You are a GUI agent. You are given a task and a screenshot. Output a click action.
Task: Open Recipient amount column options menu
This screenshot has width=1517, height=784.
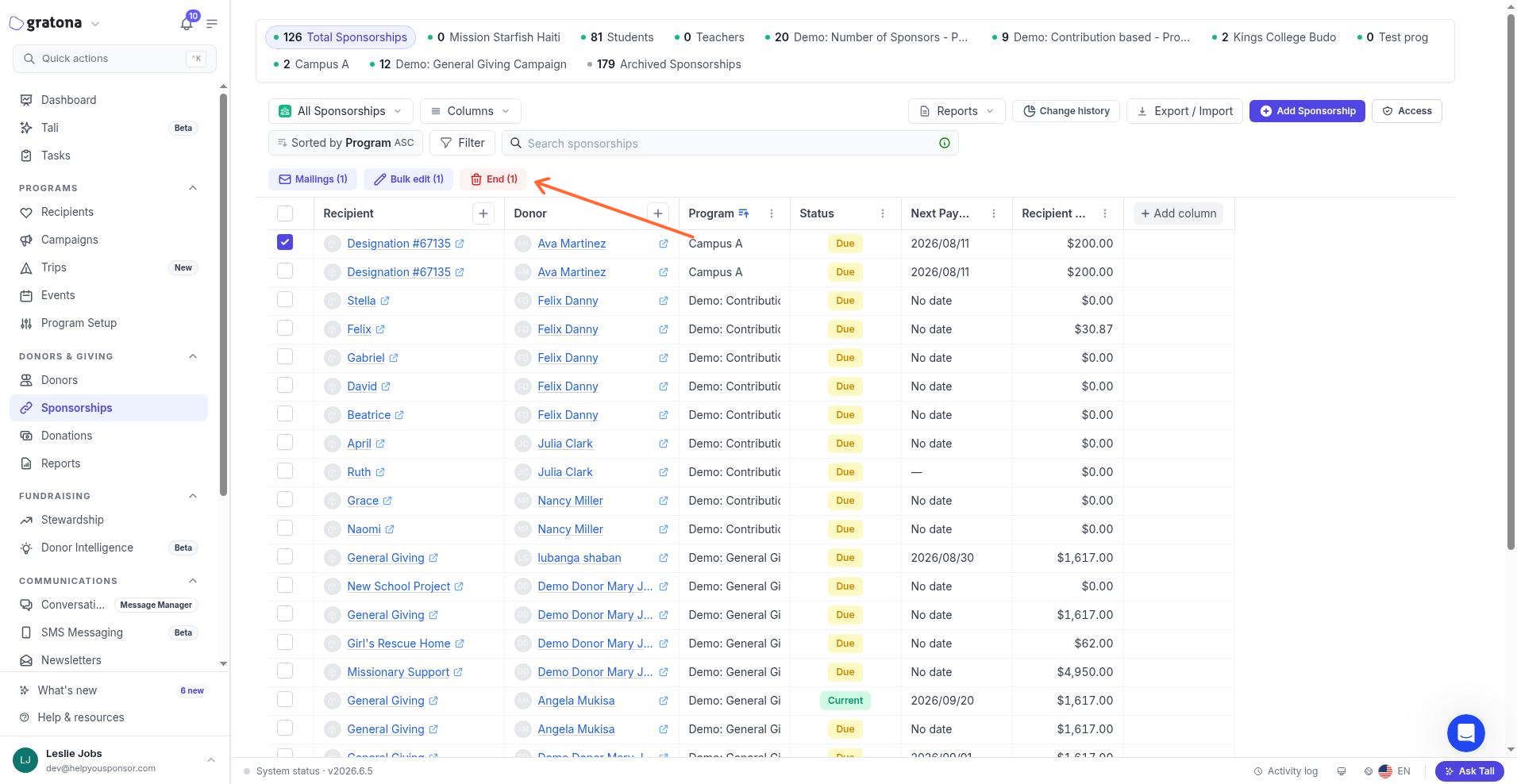coord(1105,213)
